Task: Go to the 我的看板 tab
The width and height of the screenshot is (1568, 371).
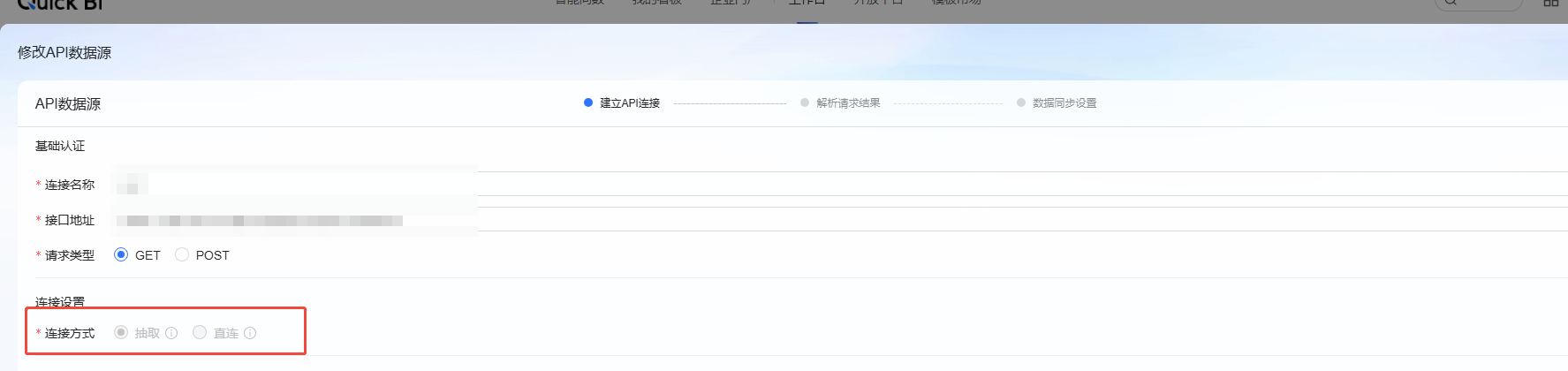Action: click(656, 4)
